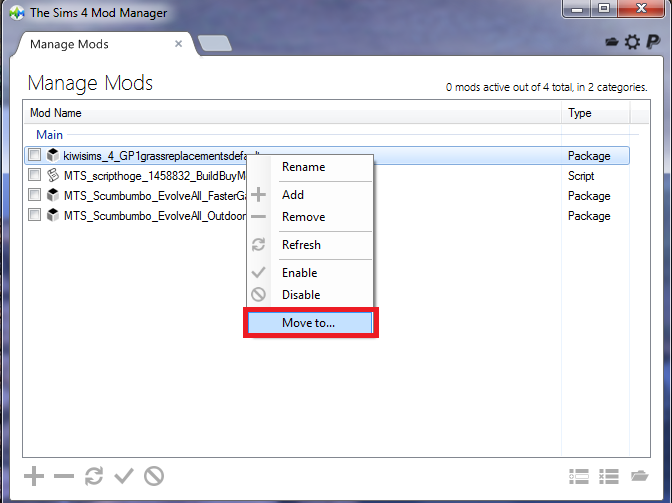The height and width of the screenshot is (503, 672).
Task: Click the mods active status text
Action: pyautogui.click(x=546, y=87)
